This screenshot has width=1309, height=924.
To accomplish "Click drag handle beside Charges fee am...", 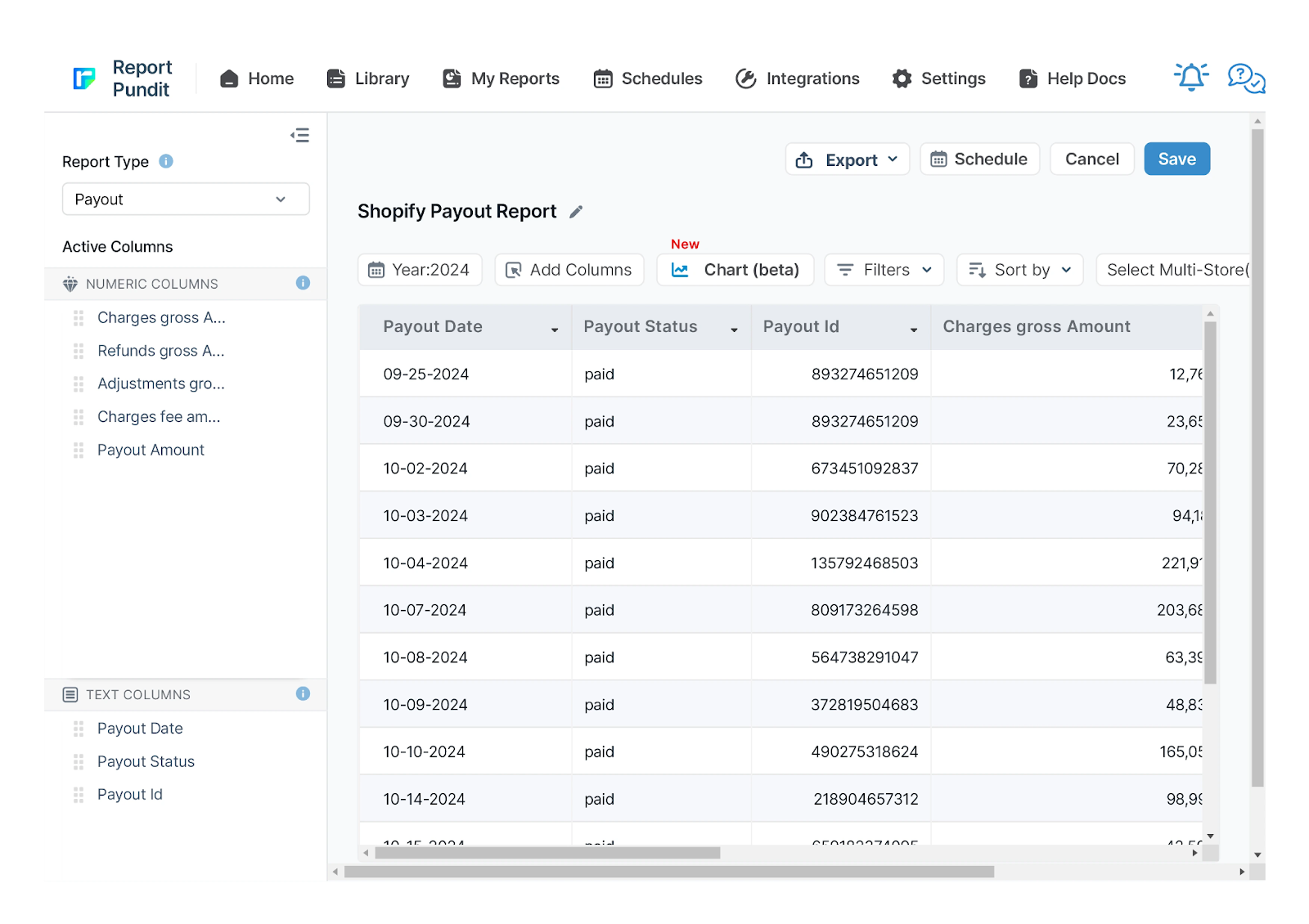I will (79, 417).
